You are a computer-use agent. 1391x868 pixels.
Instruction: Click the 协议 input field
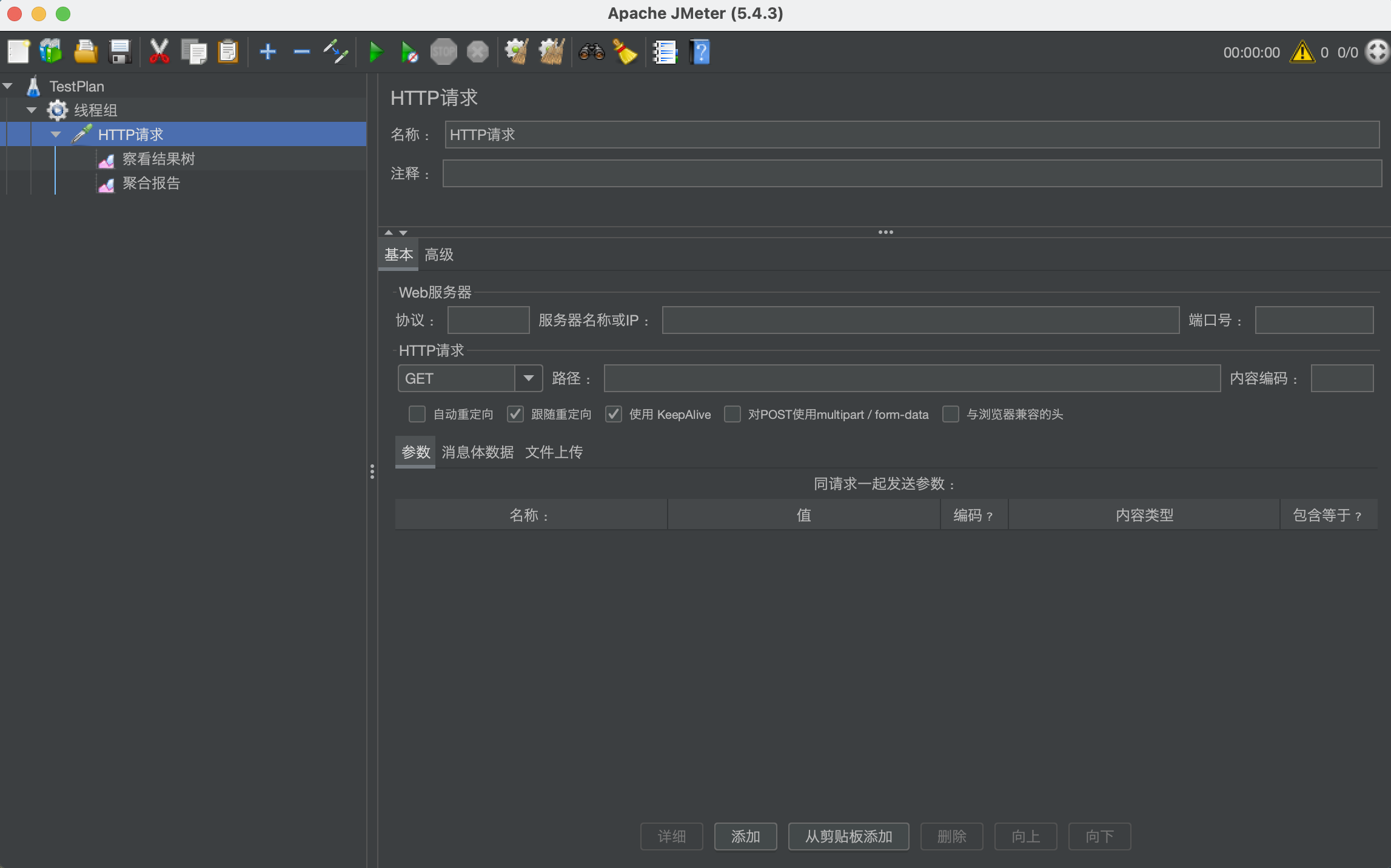point(488,320)
